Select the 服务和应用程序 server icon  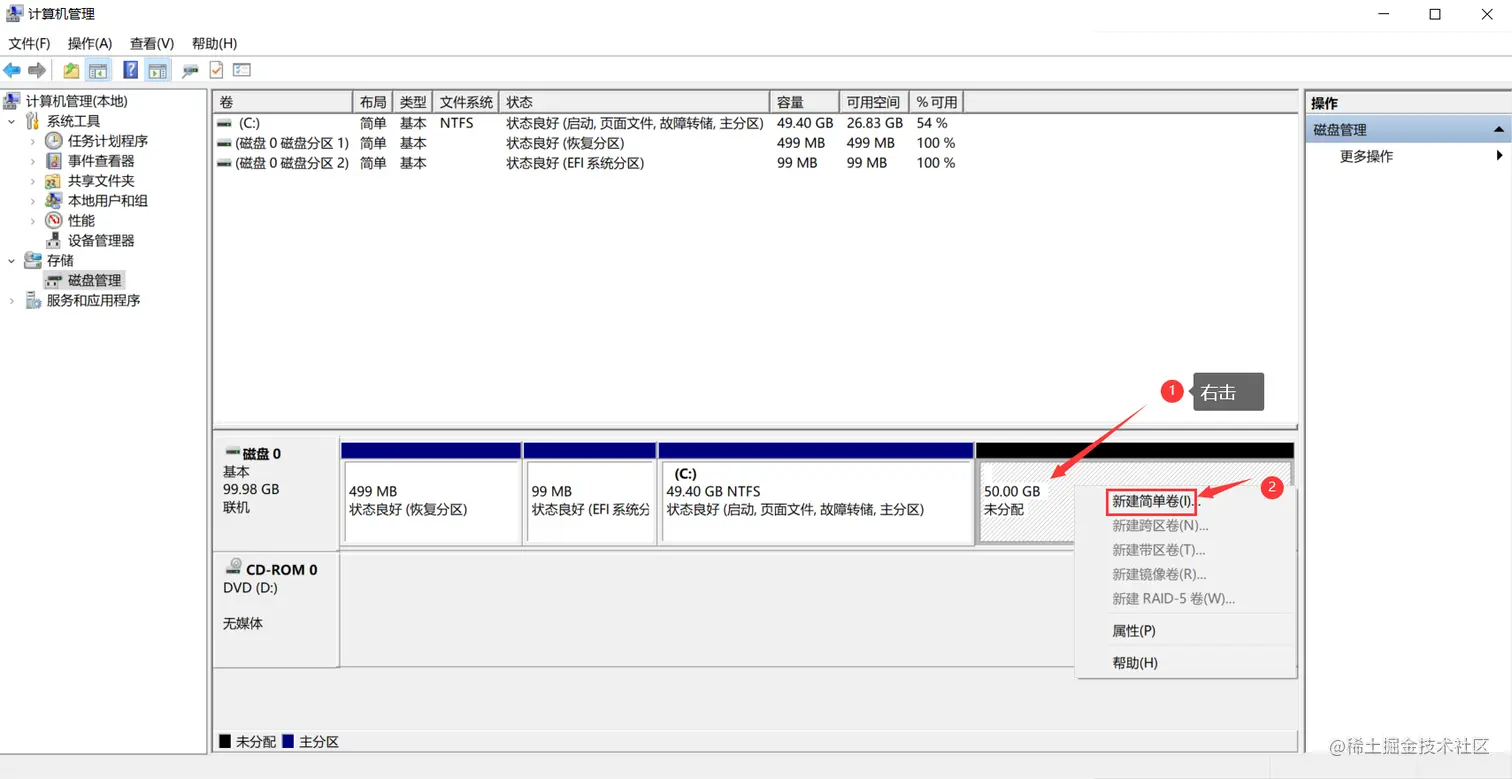[33, 301]
